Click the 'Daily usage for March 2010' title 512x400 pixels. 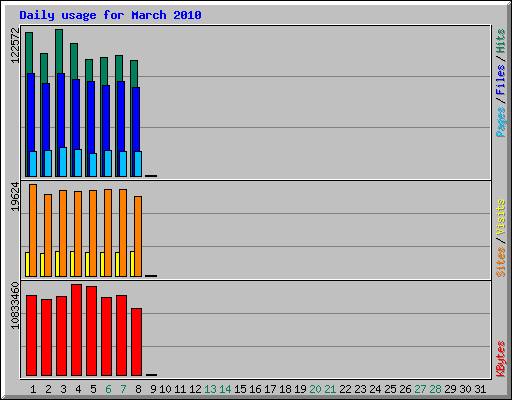click(x=110, y=15)
